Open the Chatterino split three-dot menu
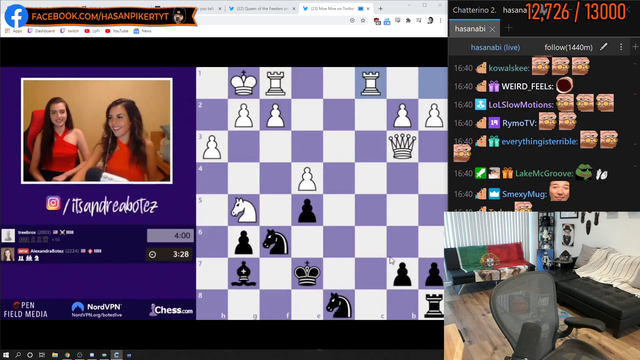 (x=621, y=47)
